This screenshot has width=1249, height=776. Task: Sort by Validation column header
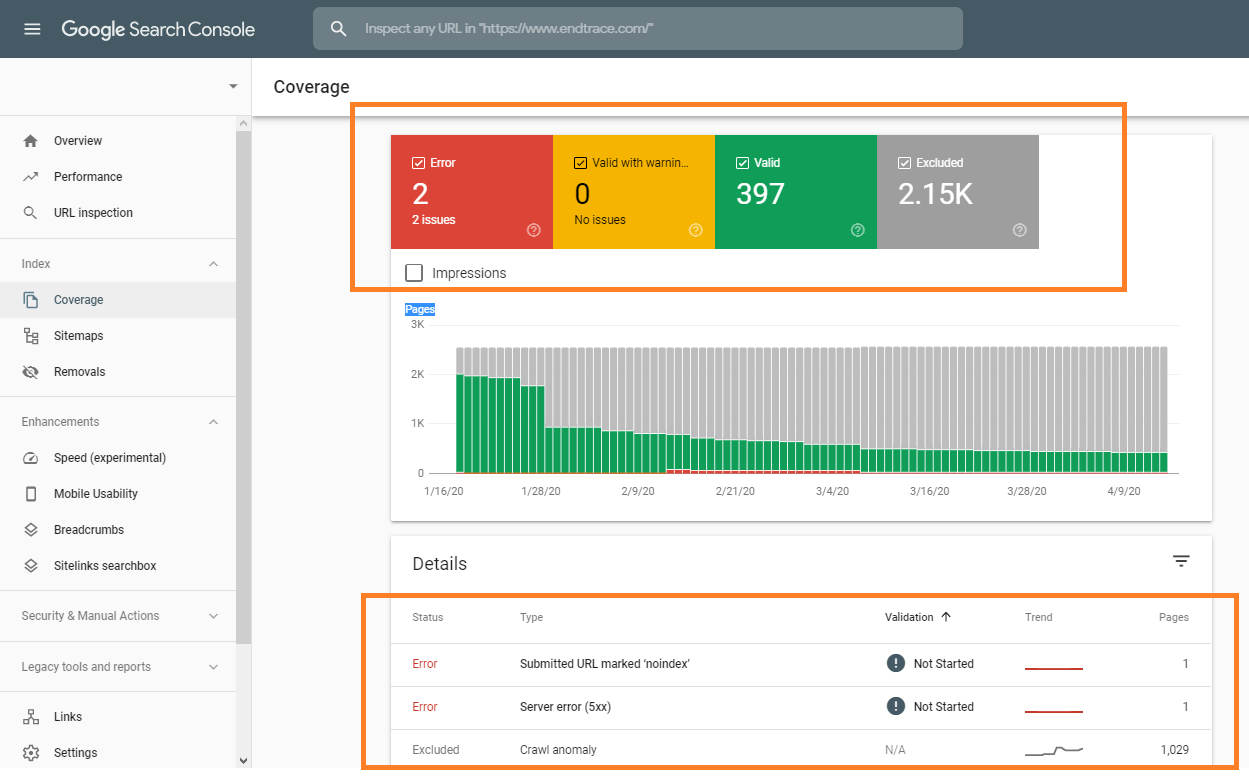coord(909,617)
